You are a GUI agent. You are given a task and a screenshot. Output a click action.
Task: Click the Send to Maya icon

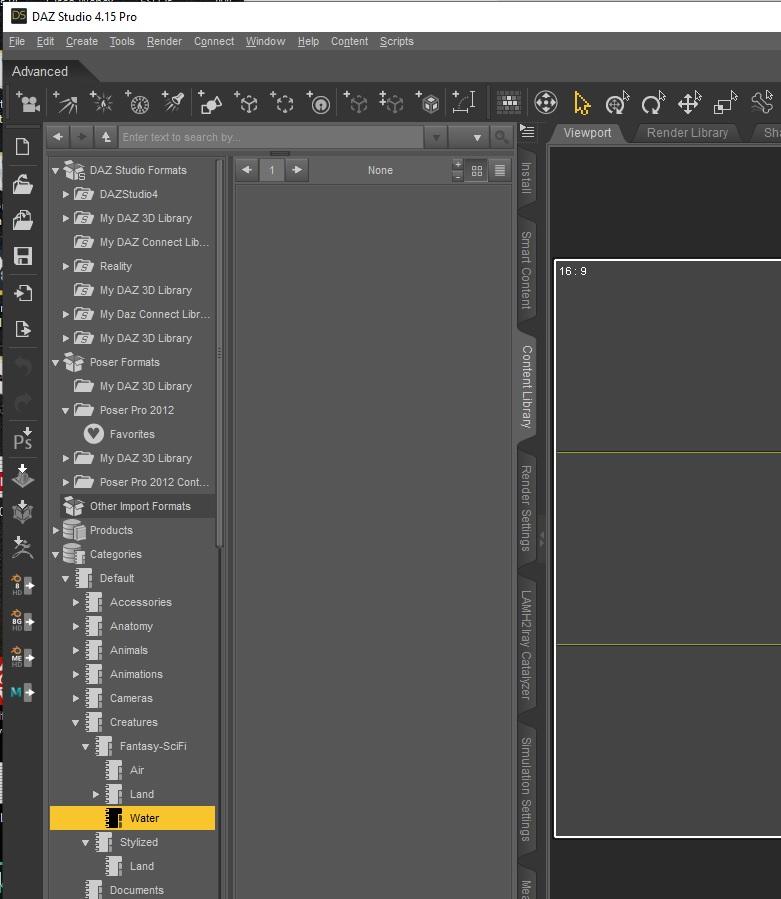[22, 691]
